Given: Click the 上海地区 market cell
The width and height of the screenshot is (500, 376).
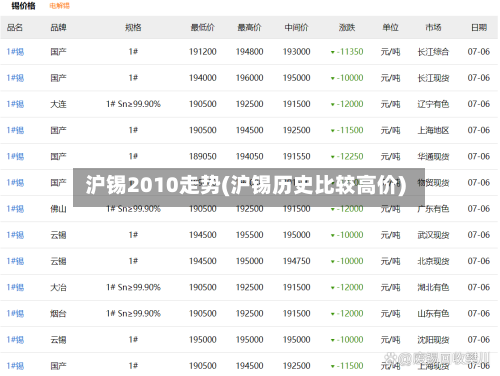Looking at the screenshot, I should [433, 130].
